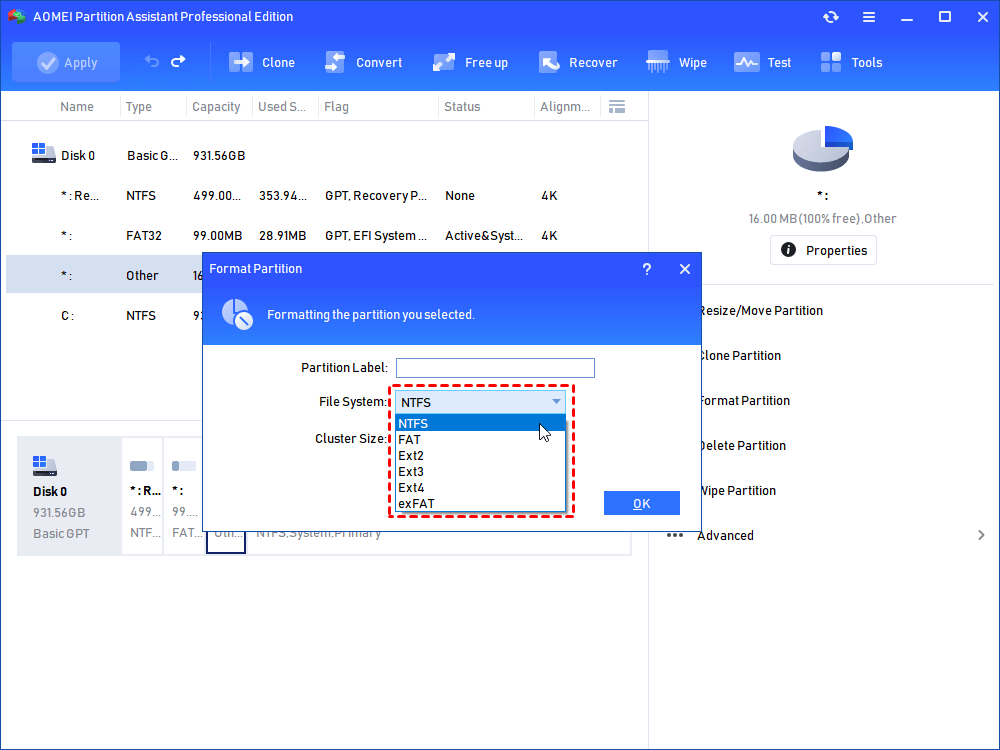
Task: Pick FAT from the file system options
Action: 409,440
